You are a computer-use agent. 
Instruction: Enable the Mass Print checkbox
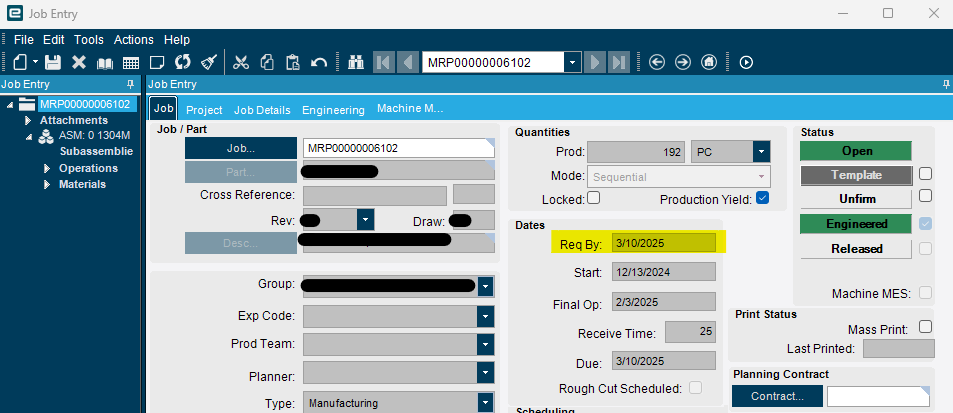(x=925, y=327)
